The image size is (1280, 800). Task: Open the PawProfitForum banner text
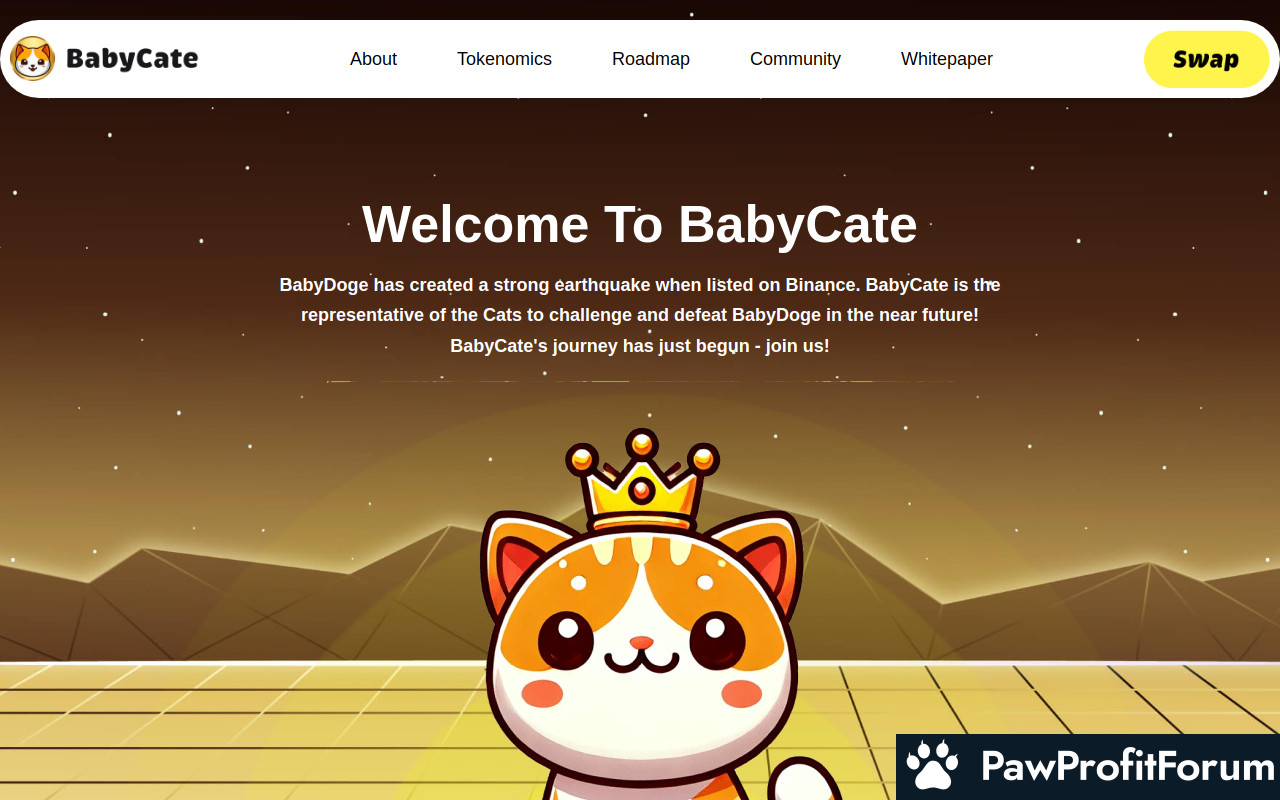tap(1128, 767)
